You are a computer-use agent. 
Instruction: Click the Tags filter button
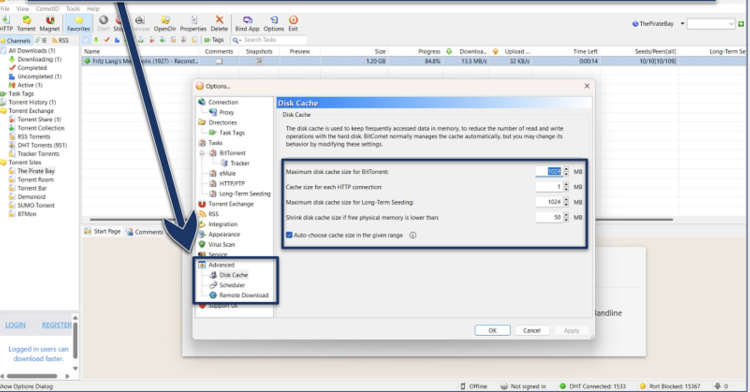tap(214, 40)
